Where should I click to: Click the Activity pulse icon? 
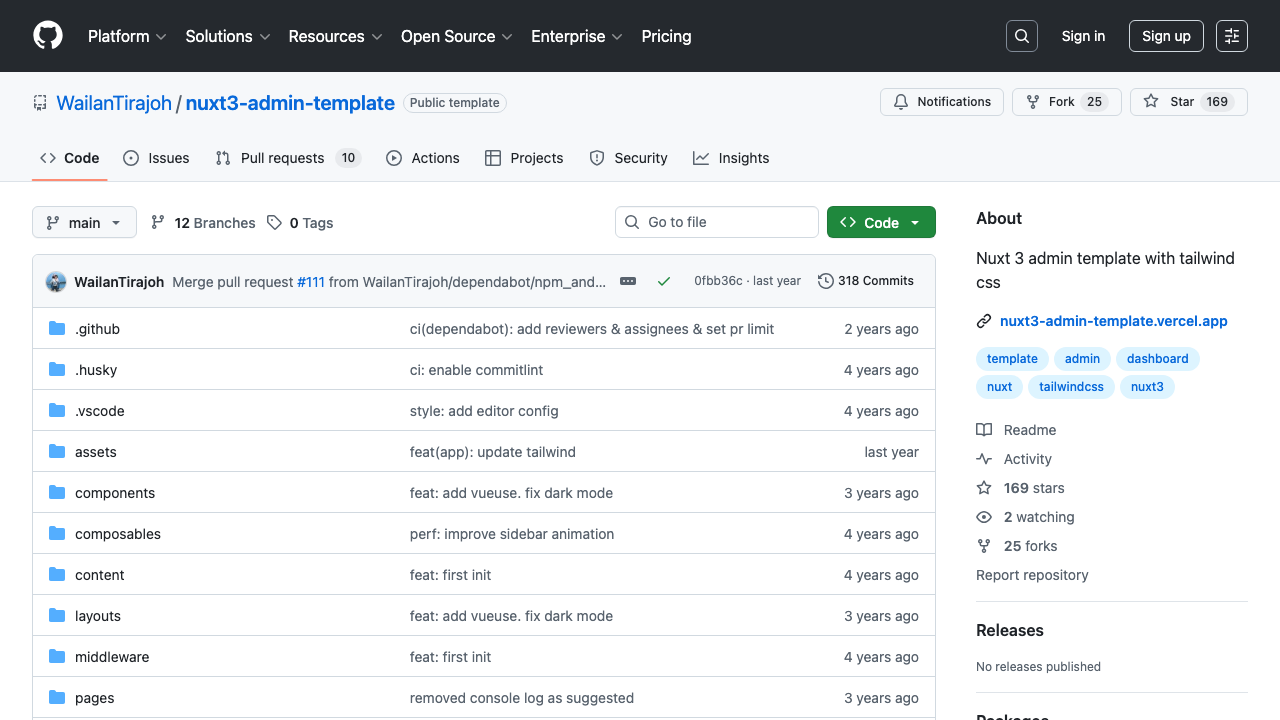click(983, 458)
